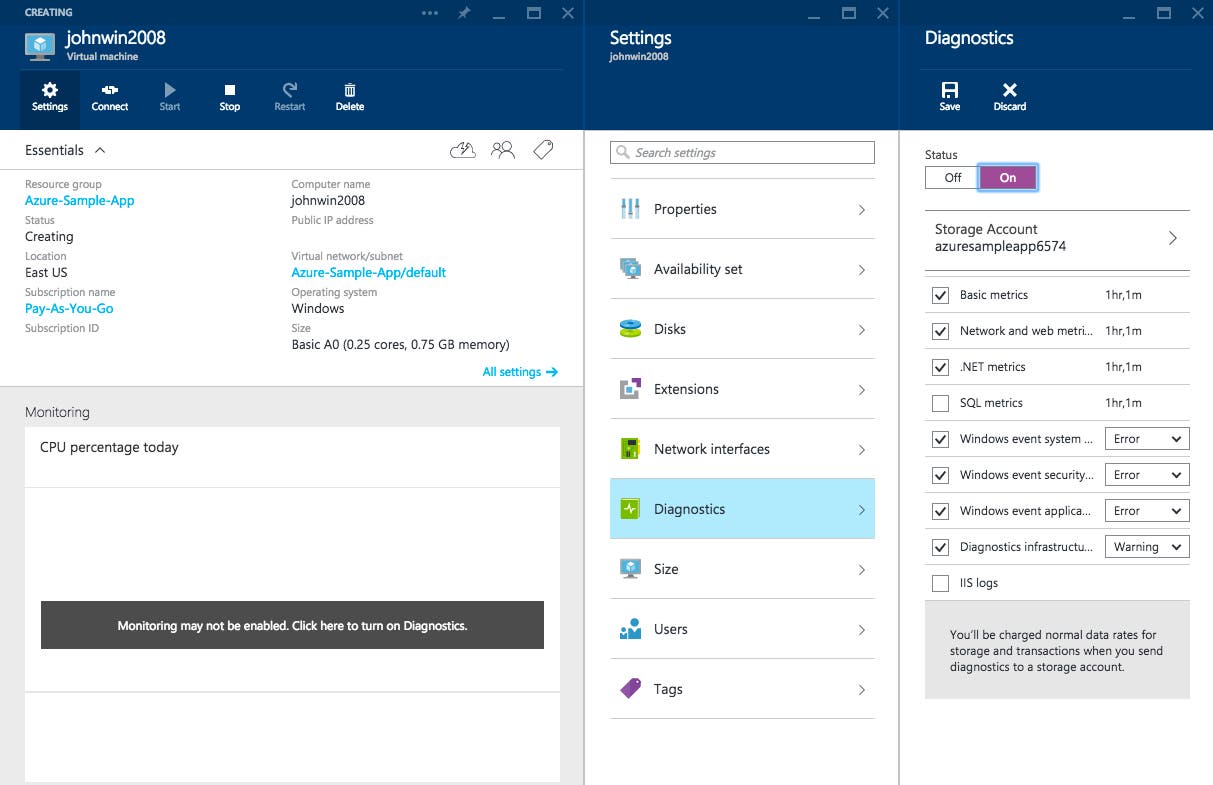1213x785 pixels.
Task: Enable IIS logs collection
Action: (x=940, y=583)
